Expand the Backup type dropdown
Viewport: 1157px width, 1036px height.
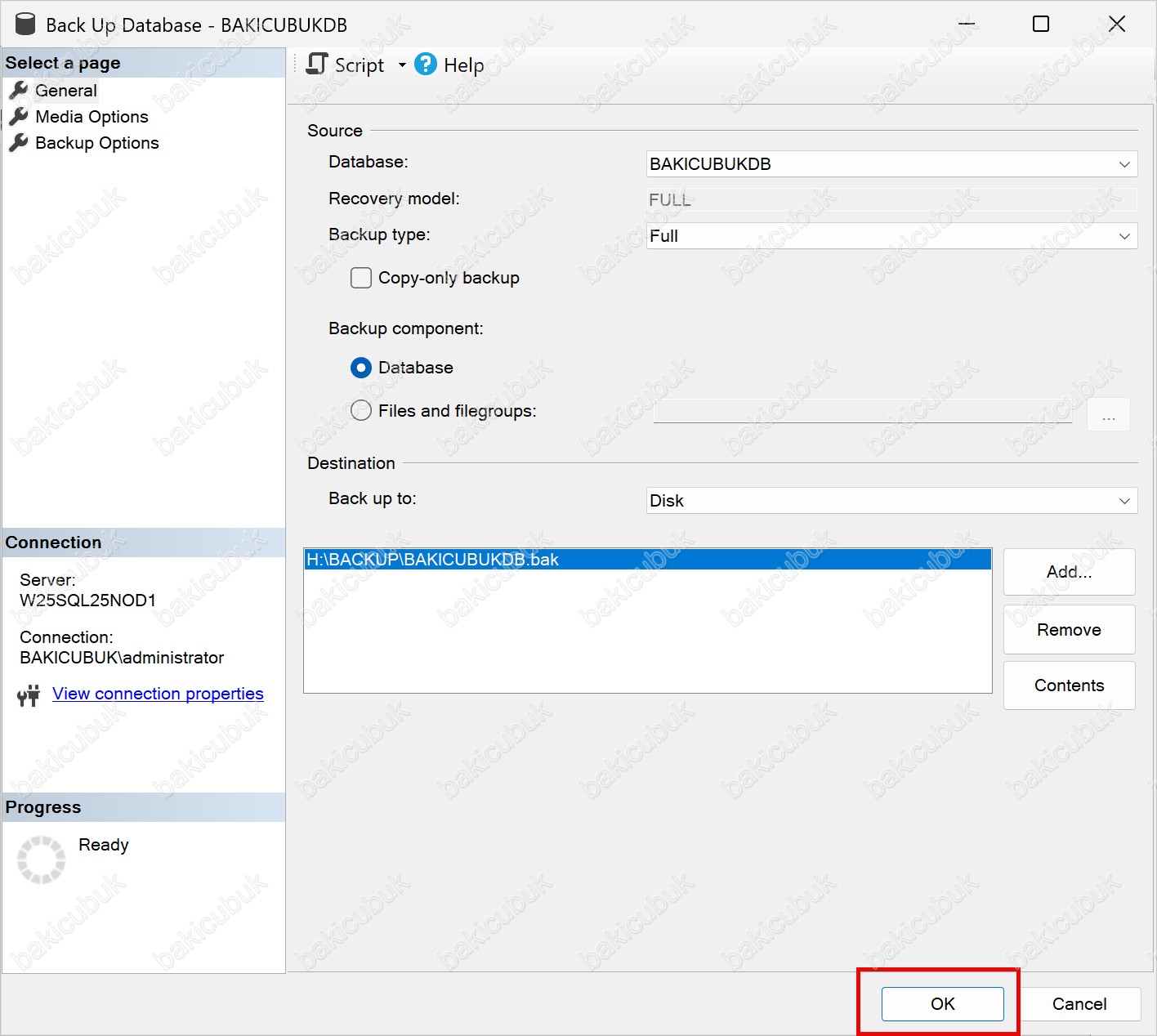(x=891, y=236)
